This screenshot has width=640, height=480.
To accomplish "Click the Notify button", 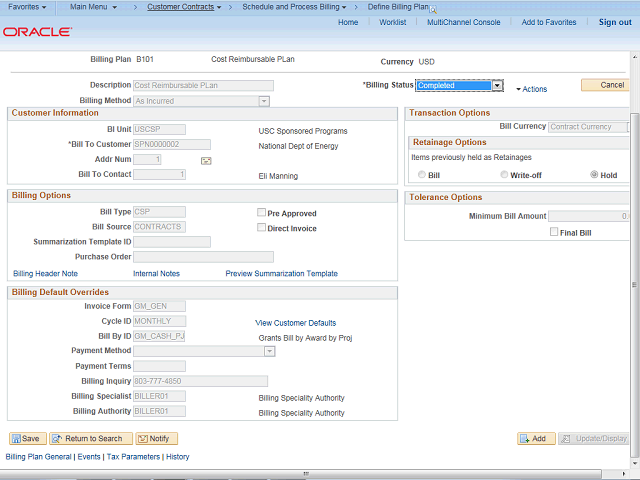I will pos(156,438).
